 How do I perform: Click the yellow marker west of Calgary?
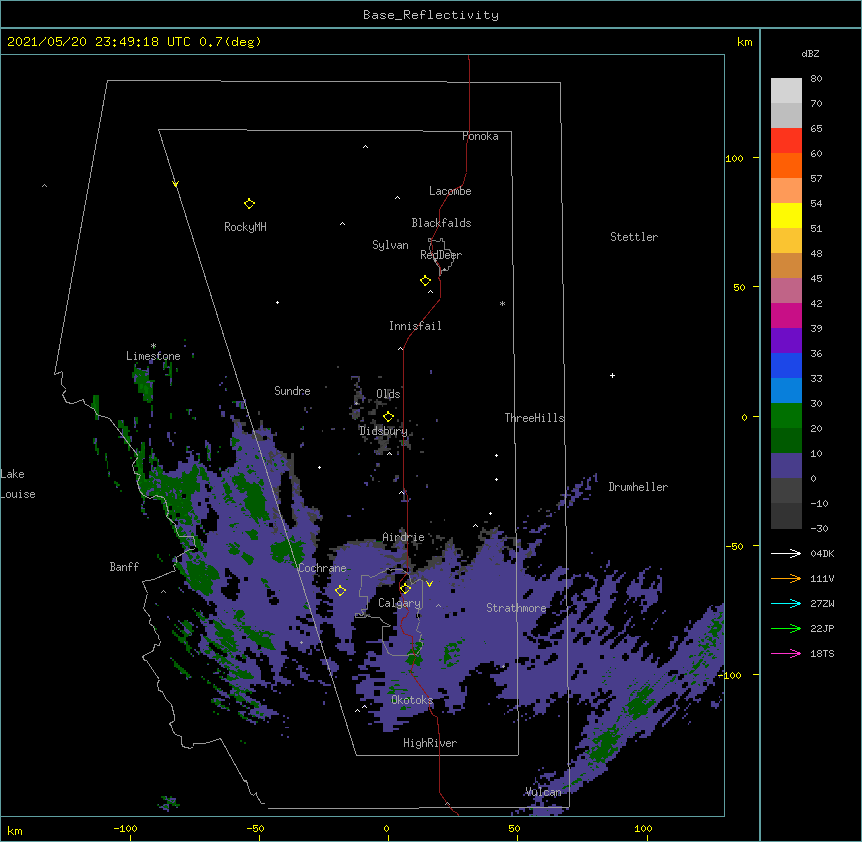click(340, 590)
